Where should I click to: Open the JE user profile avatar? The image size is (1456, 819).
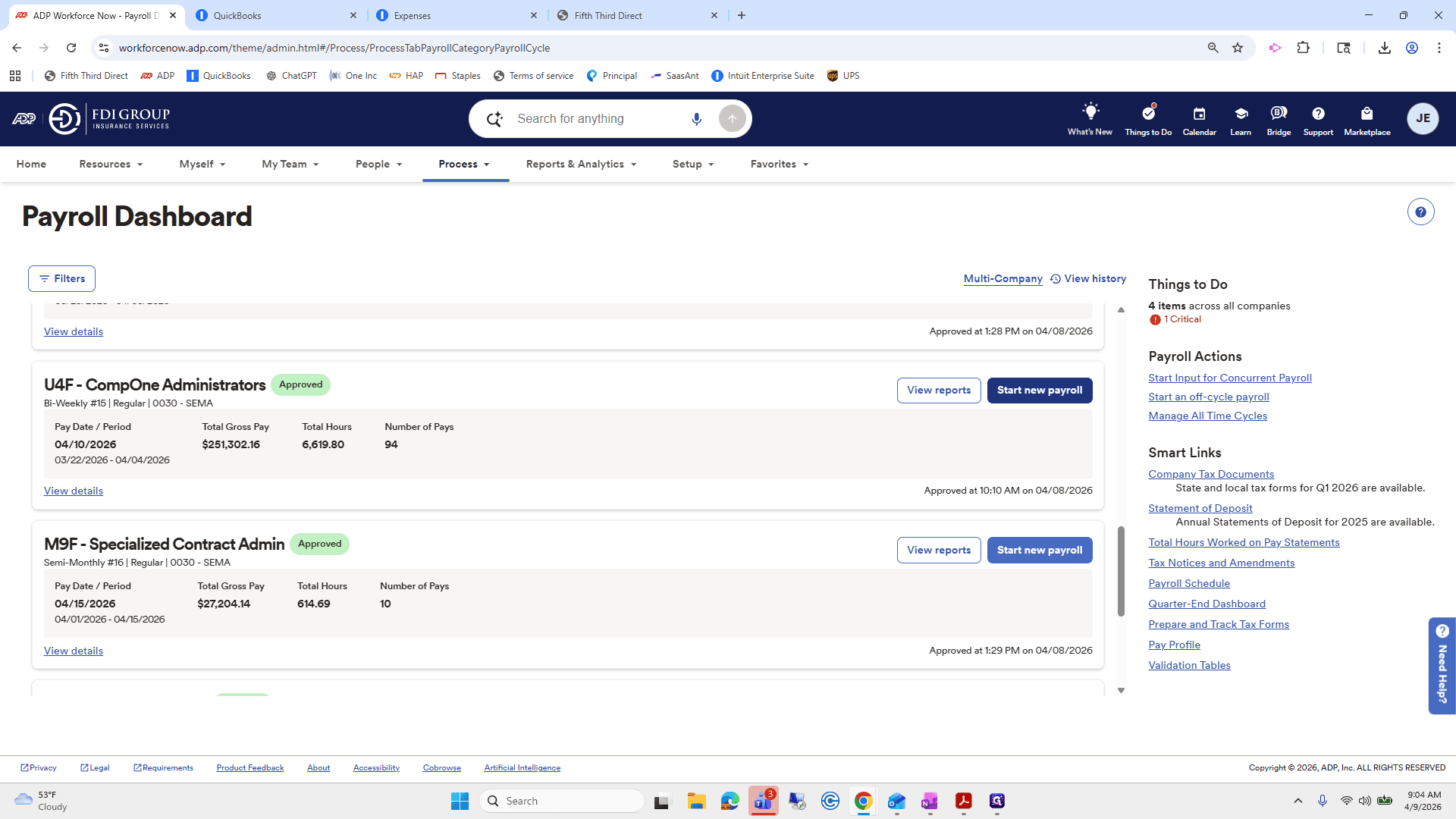tap(1423, 118)
